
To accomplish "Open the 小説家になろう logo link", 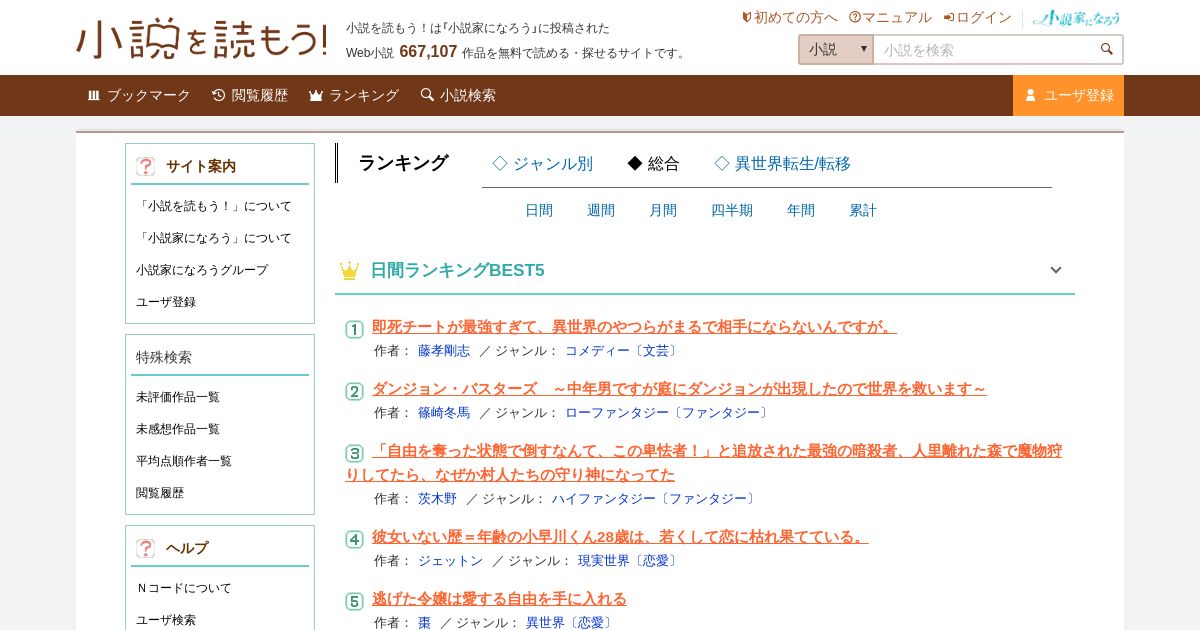I will (1076, 18).
